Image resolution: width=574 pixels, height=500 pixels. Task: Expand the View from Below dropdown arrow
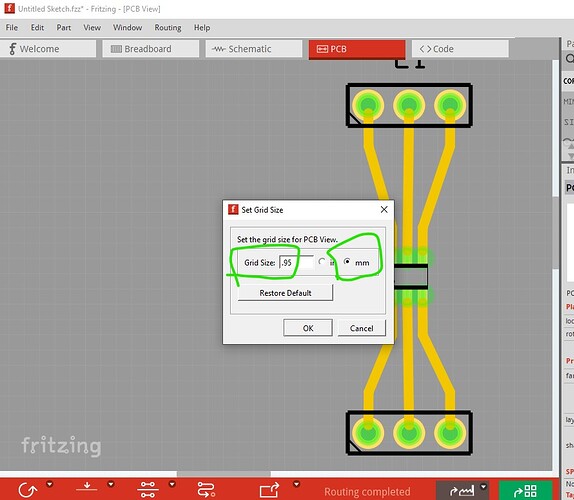[x=111, y=484]
